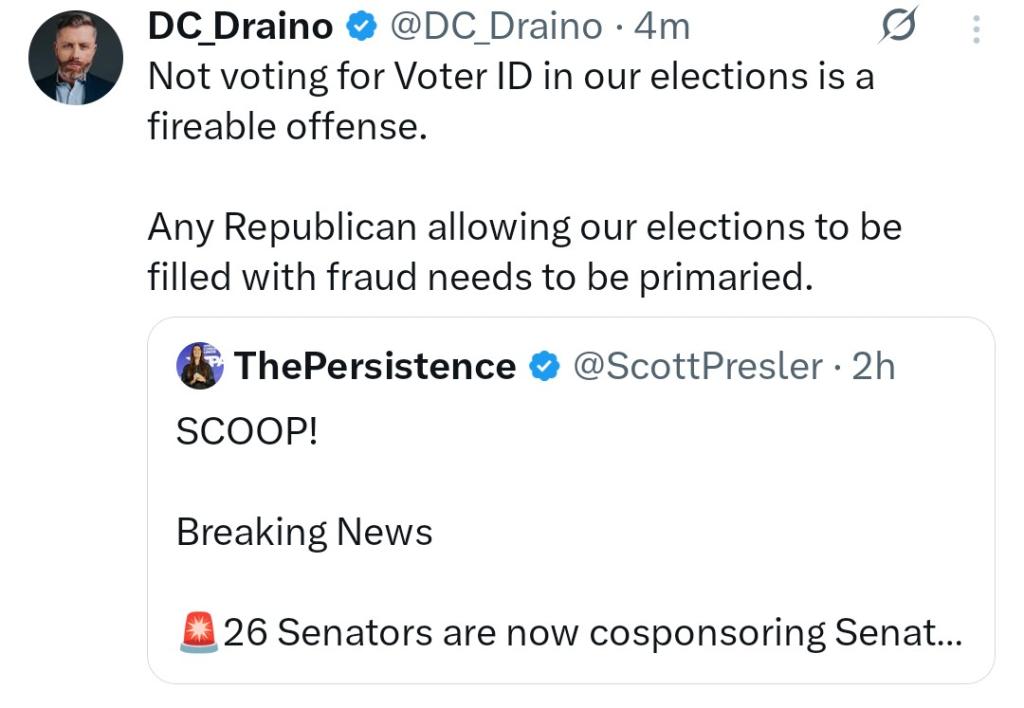Click 'Breaking News' in quoted post
The width and height of the screenshot is (1024, 708).
(x=304, y=532)
